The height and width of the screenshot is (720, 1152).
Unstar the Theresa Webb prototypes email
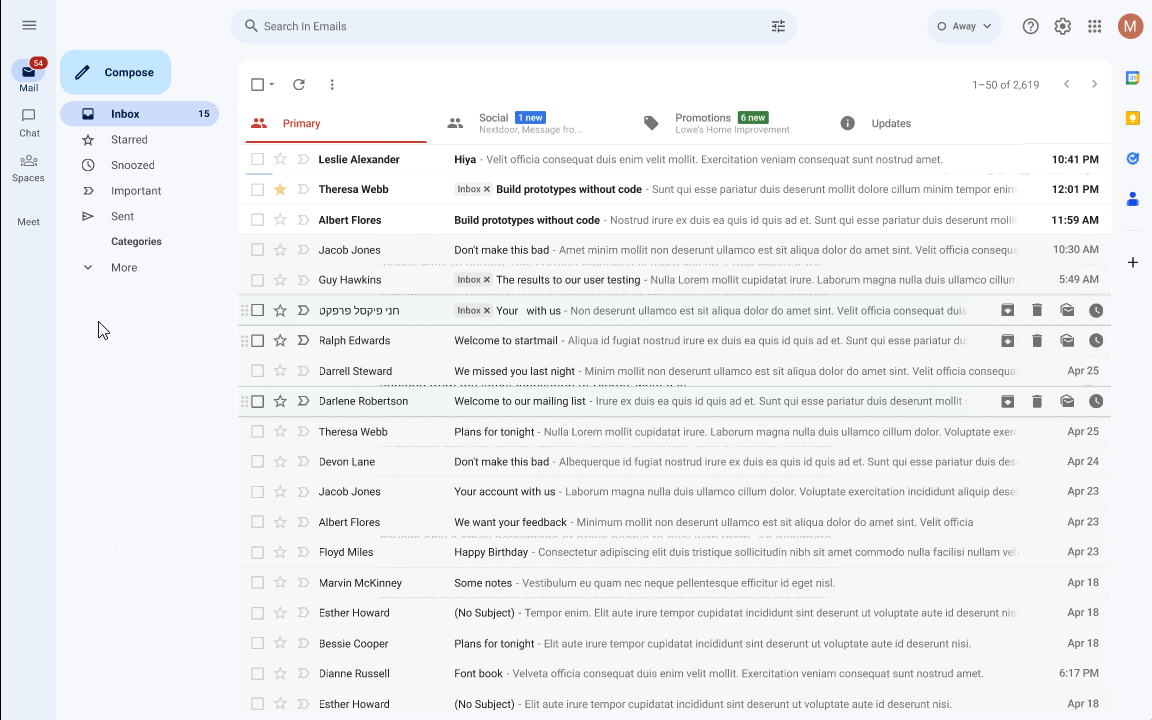280,189
